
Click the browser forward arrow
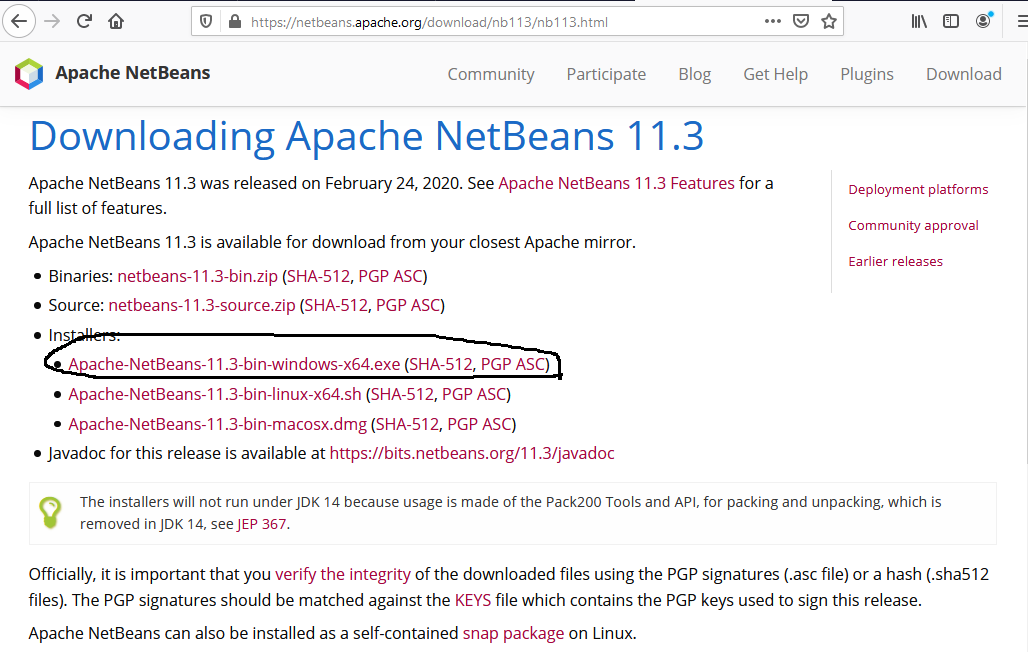(52, 22)
